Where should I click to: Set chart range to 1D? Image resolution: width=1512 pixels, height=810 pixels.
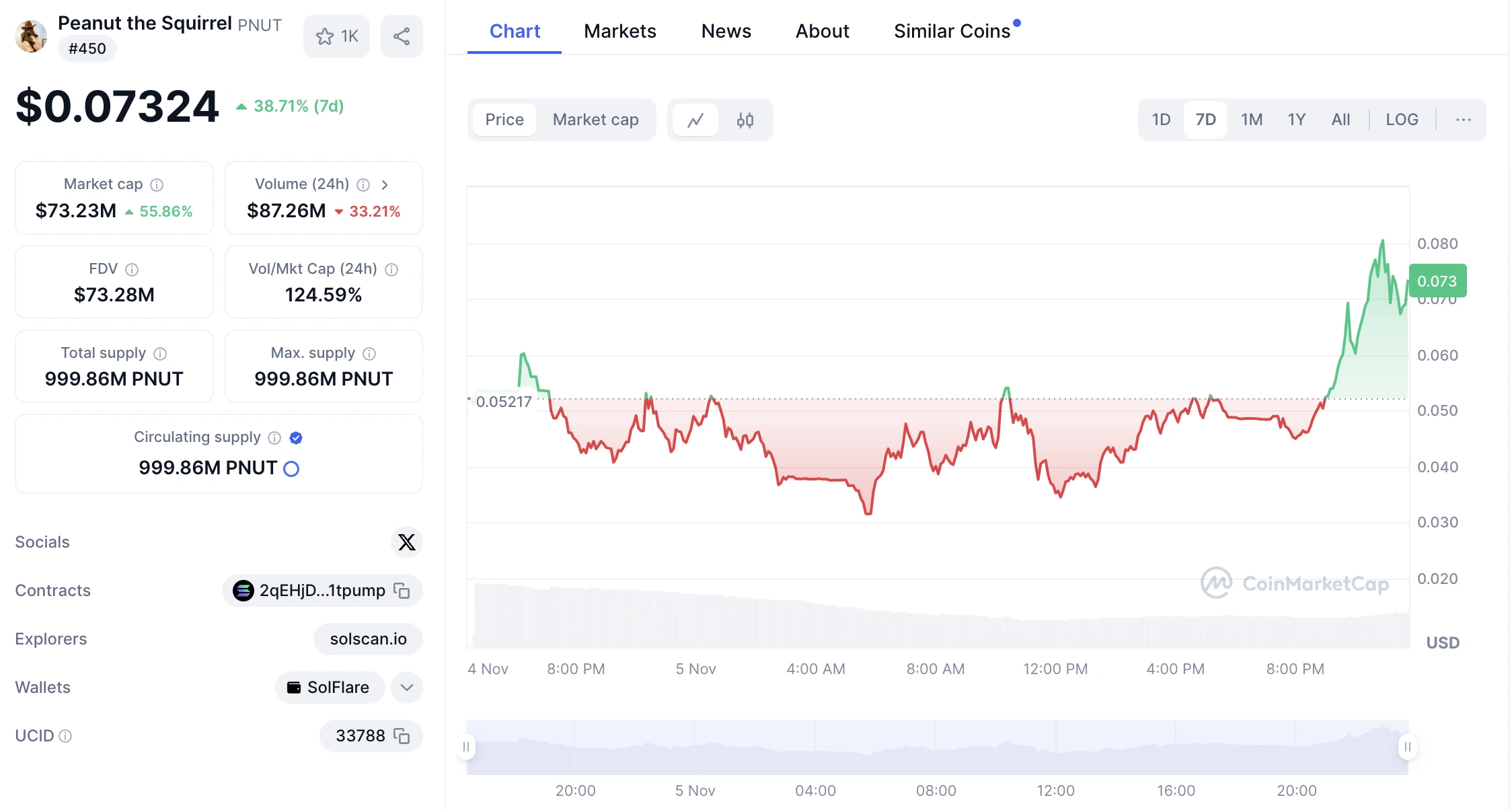click(1161, 120)
